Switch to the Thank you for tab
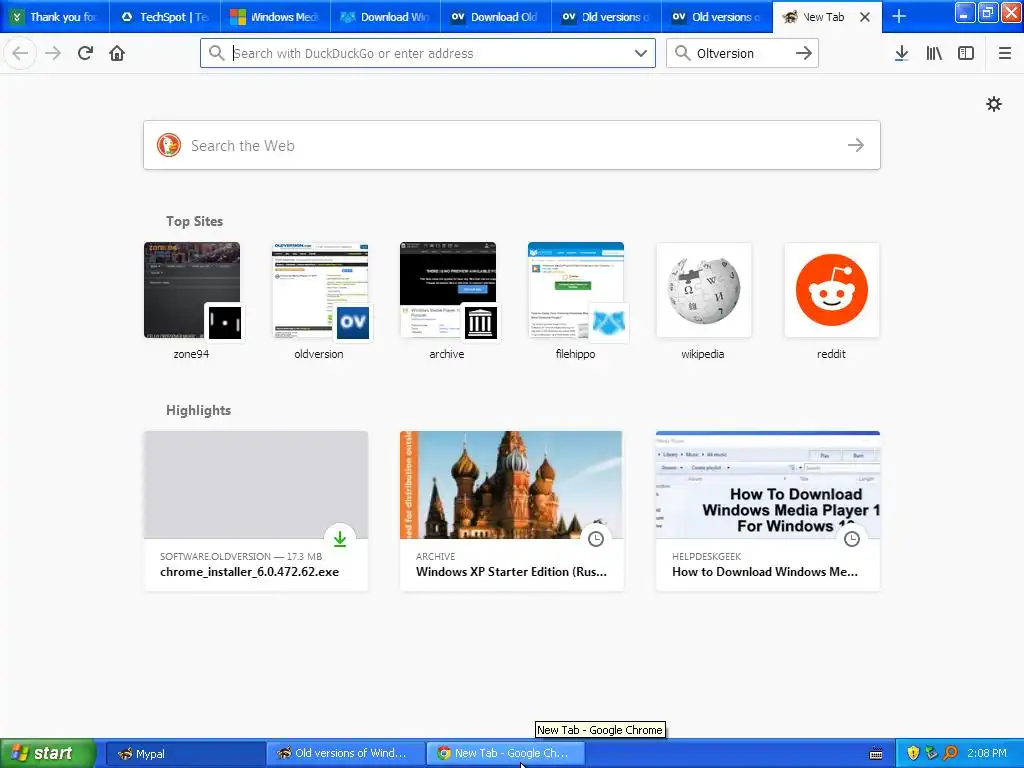 (55, 17)
